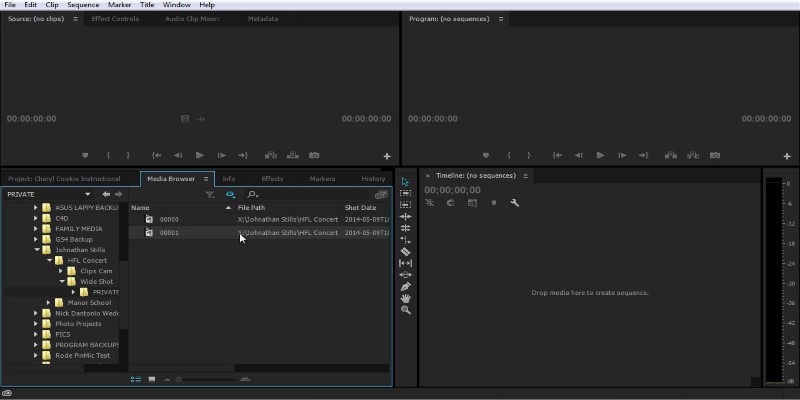800x400 pixels.
Task: Switch to Project: Cheryl Cookie Instructional tab
Action: tap(64, 179)
